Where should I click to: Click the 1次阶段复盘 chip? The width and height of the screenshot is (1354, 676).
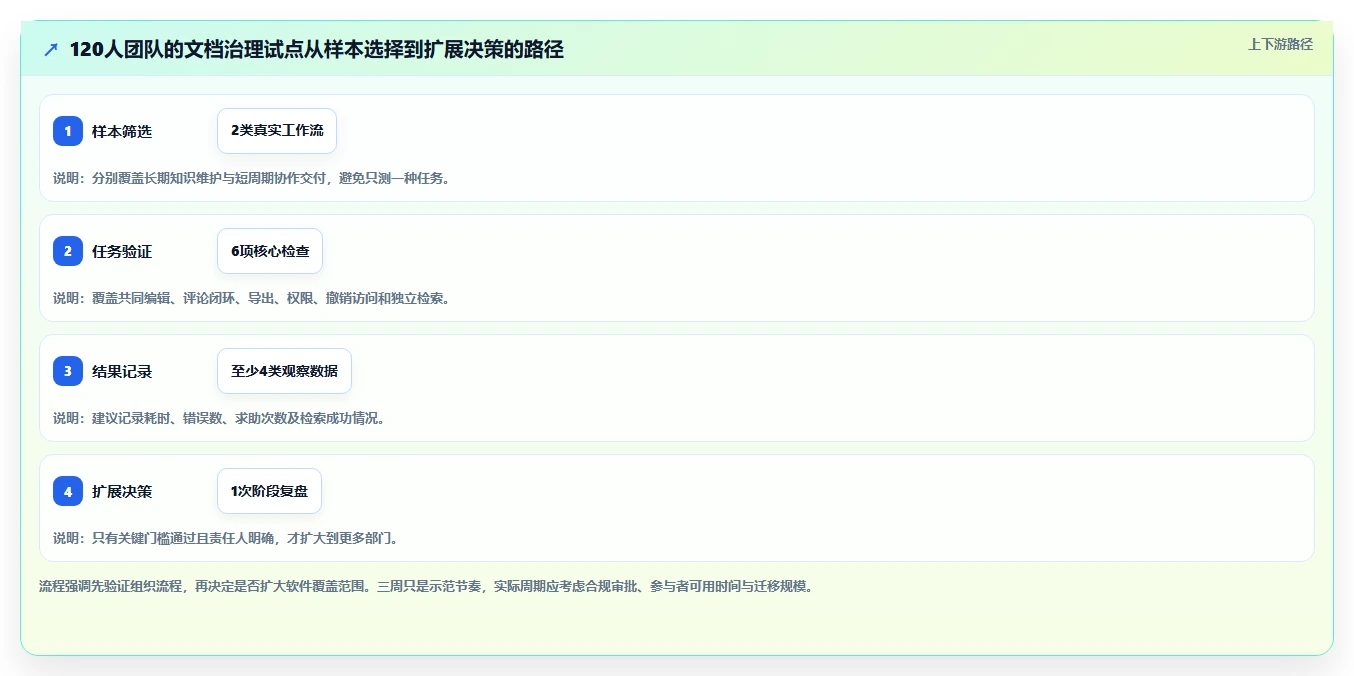point(269,491)
